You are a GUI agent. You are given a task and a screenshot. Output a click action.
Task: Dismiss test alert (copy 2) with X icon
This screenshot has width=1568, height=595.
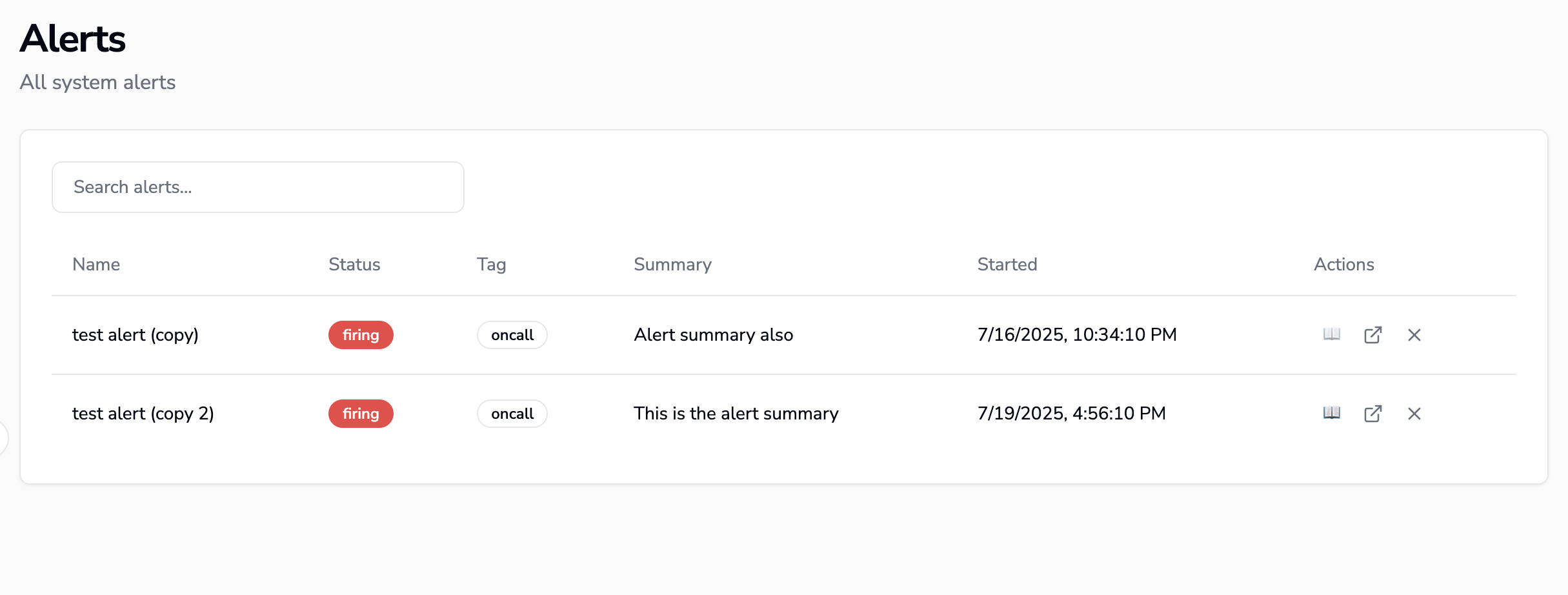point(1414,414)
